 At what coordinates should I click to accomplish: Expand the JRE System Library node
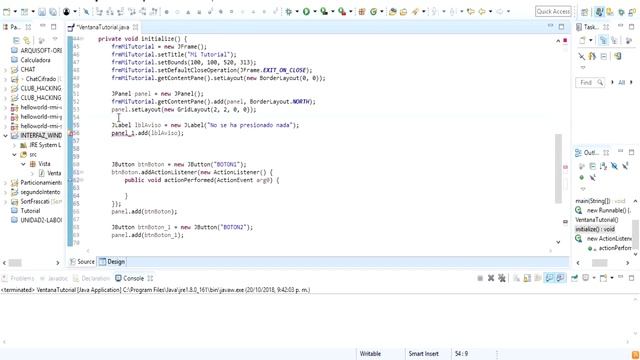pyautogui.click(x=14, y=145)
